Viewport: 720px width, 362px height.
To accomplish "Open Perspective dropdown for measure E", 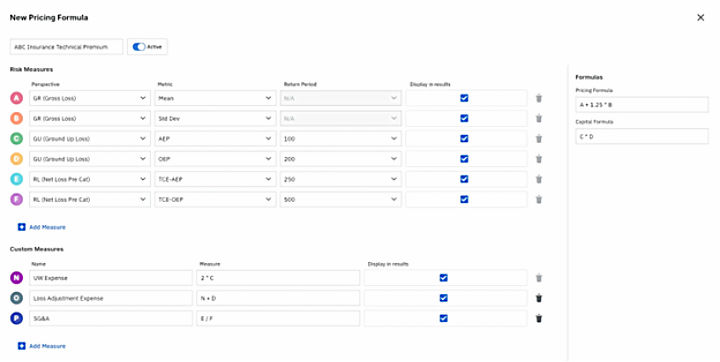I will tap(90, 179).
